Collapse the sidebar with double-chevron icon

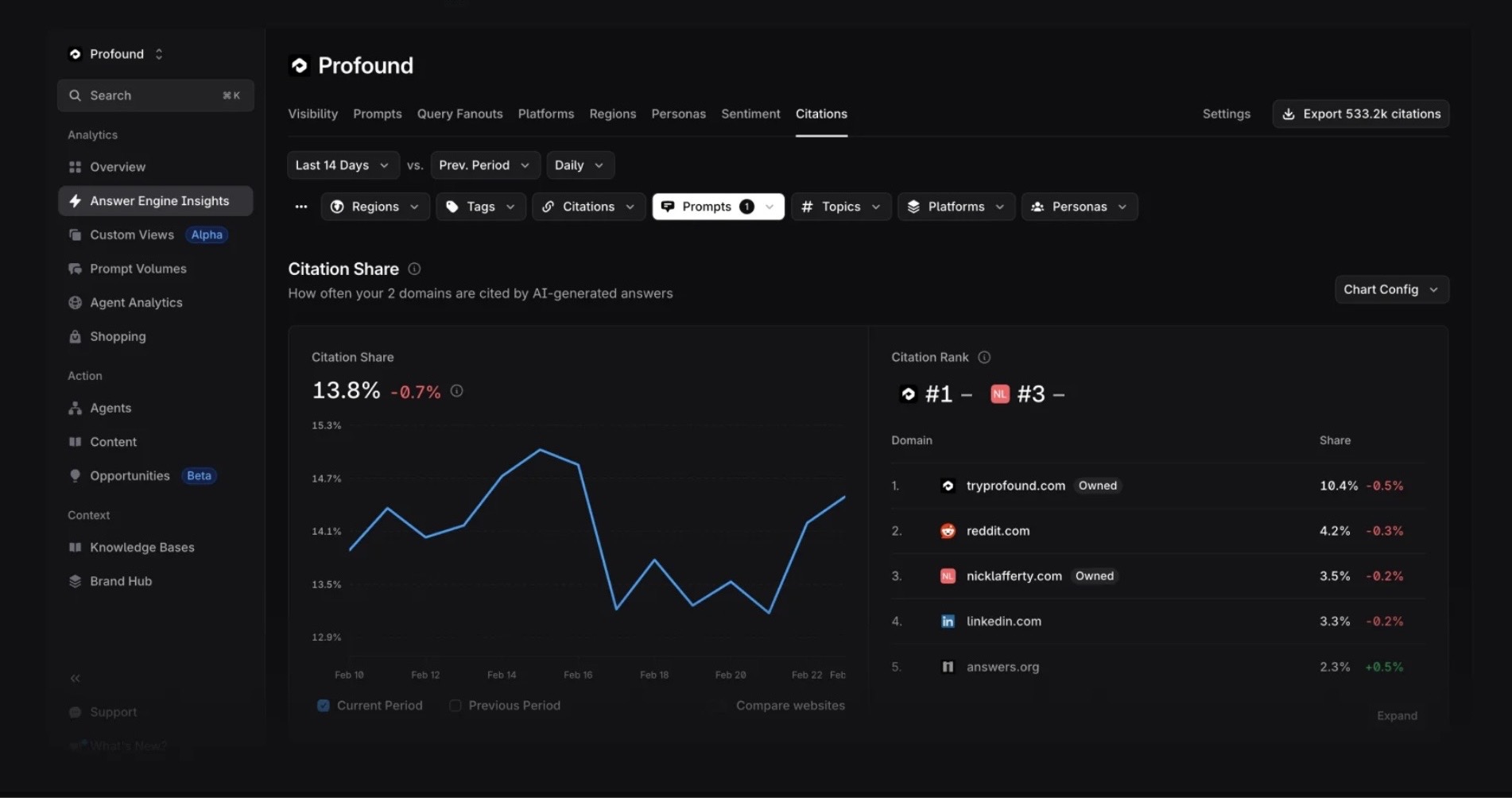pos(75,678)
